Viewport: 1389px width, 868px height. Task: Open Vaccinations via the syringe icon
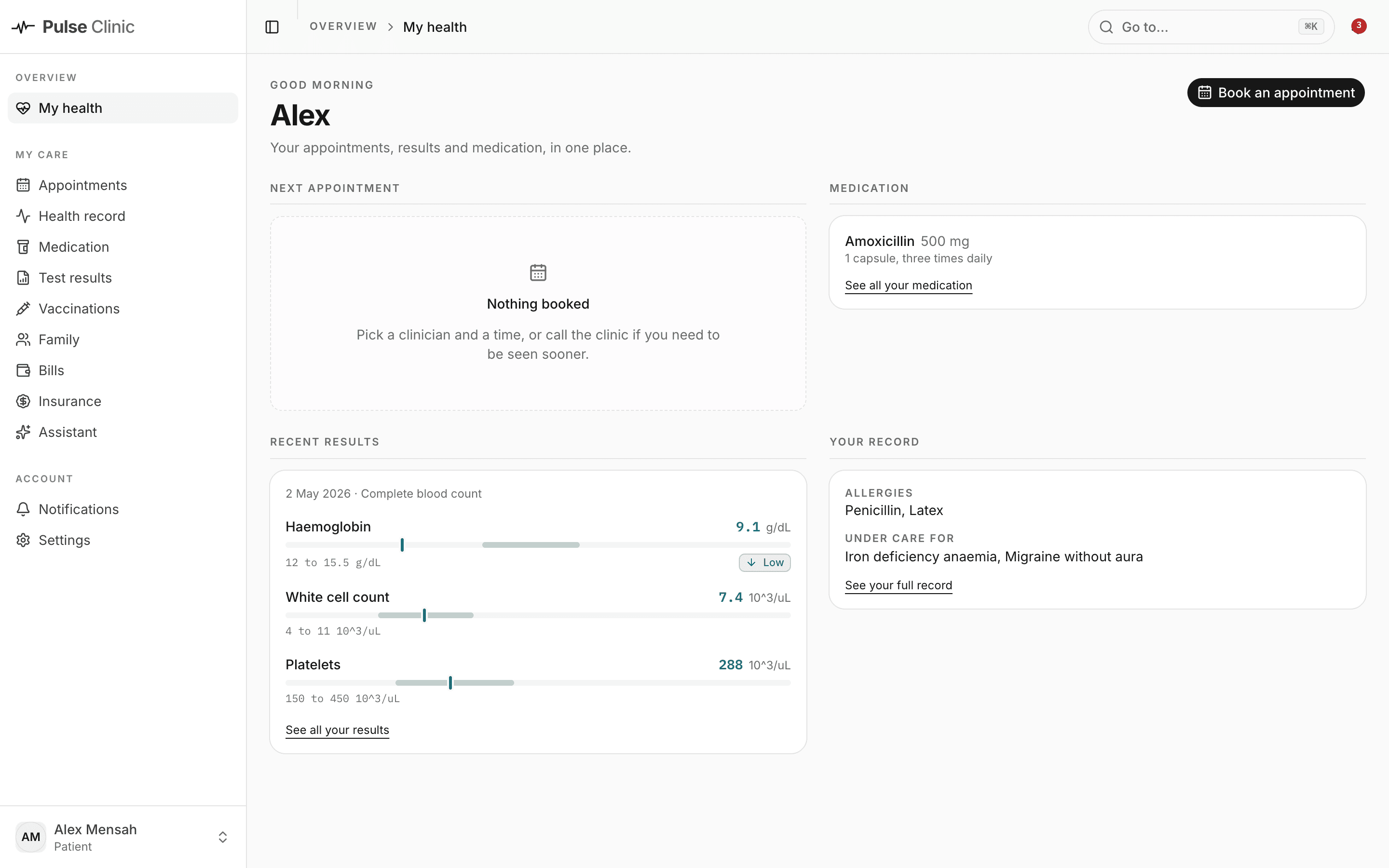(23, 309)
